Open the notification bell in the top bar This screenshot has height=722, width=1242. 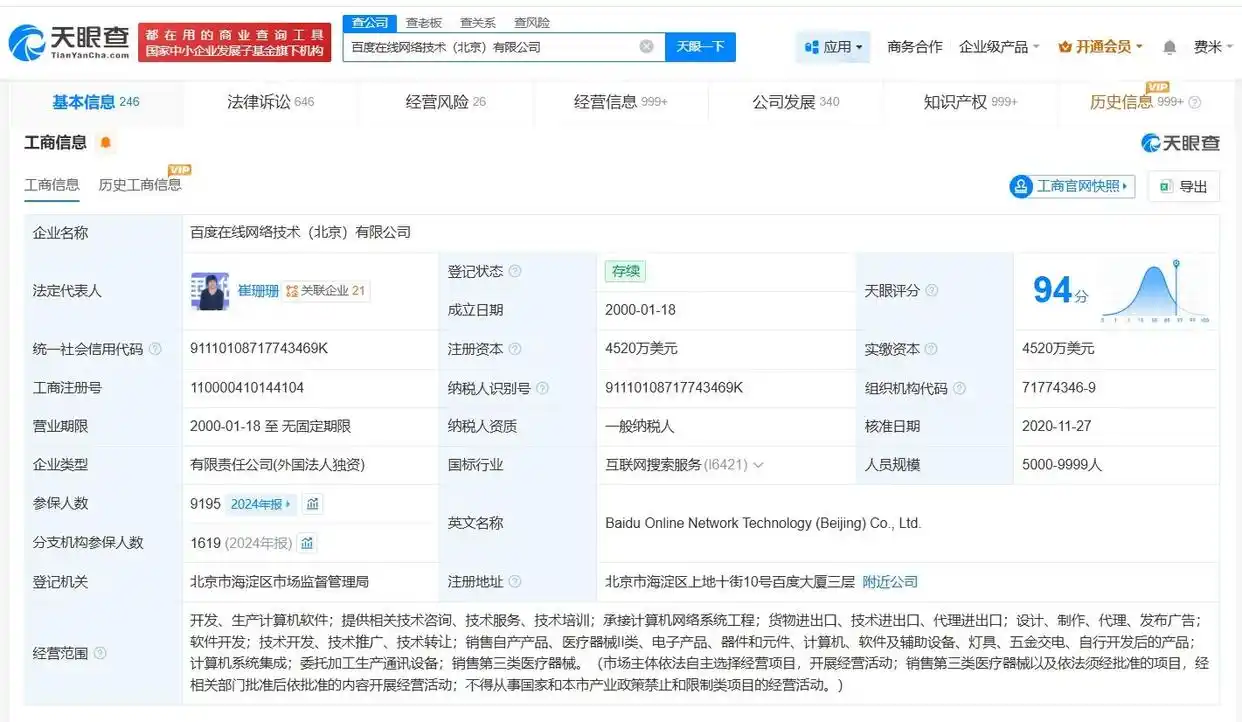pos(1170,46)
